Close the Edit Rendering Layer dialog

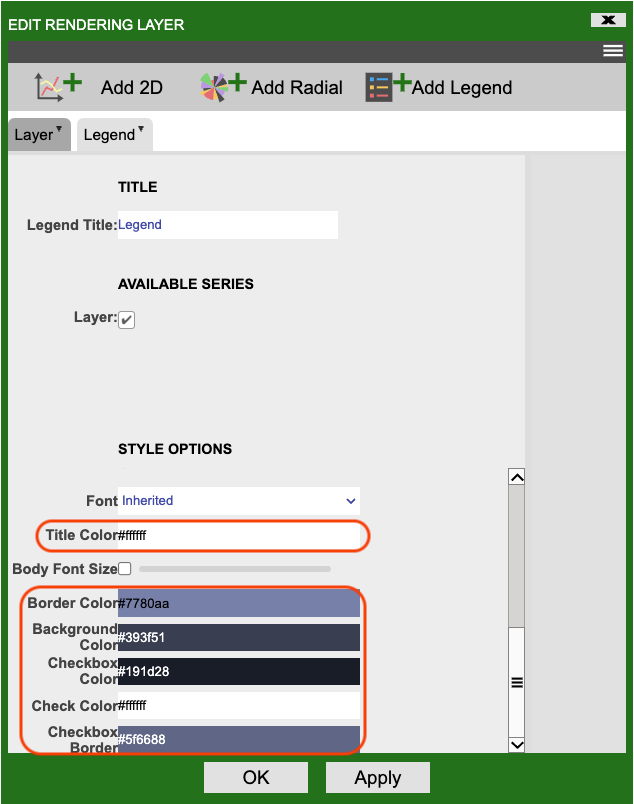coord(608,20)
